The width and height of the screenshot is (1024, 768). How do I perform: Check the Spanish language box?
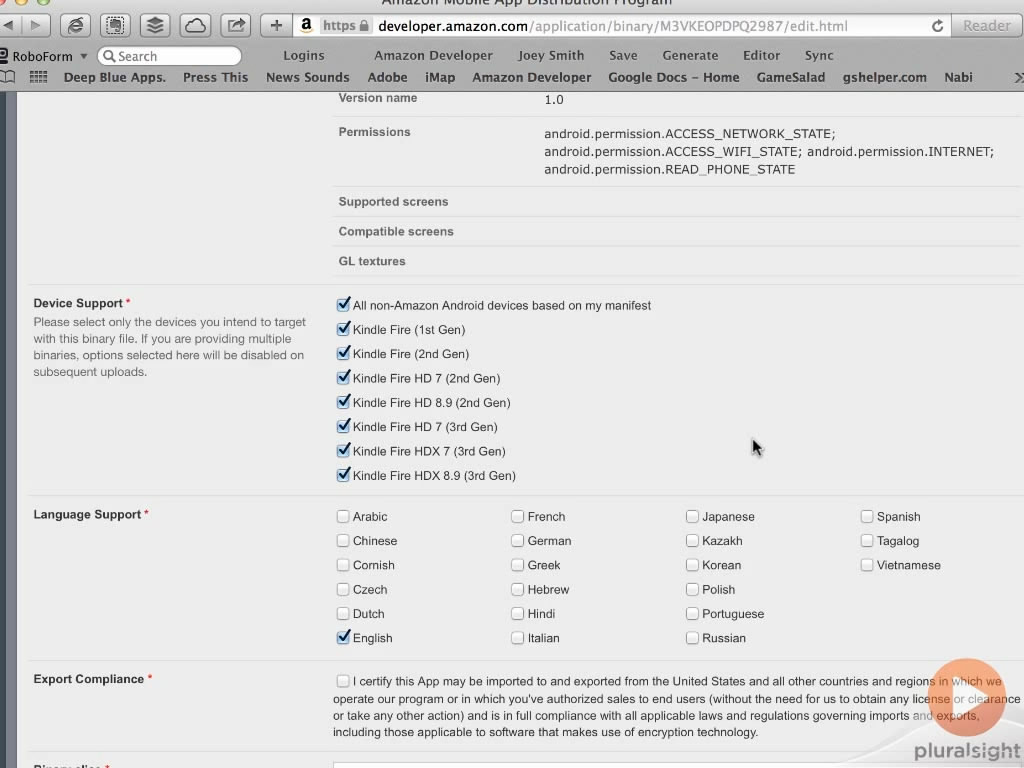(x=867, y=517)
